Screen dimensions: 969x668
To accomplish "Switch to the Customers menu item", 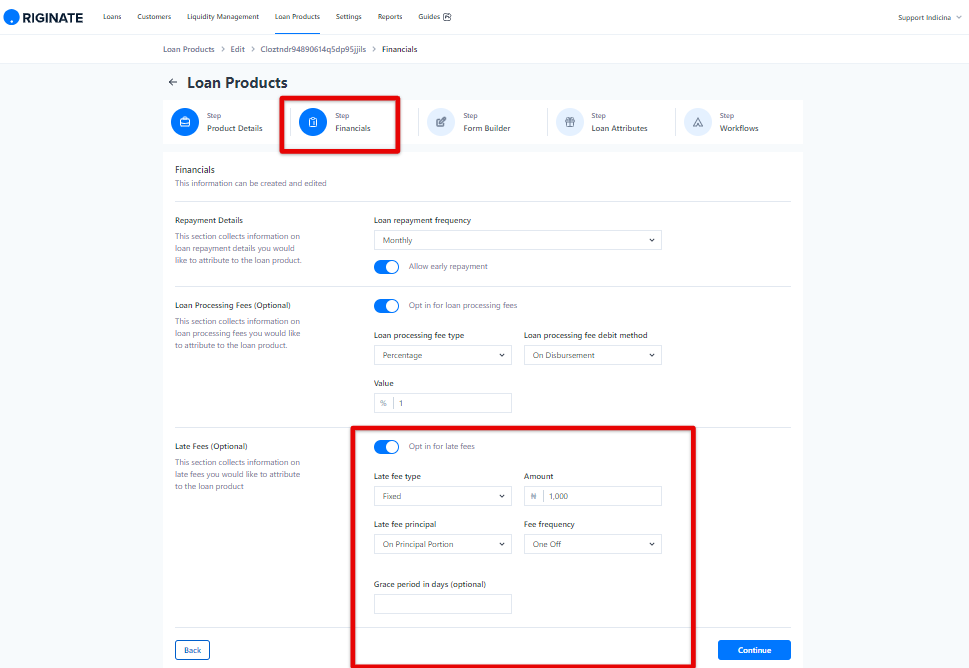I will coord(157,16).
